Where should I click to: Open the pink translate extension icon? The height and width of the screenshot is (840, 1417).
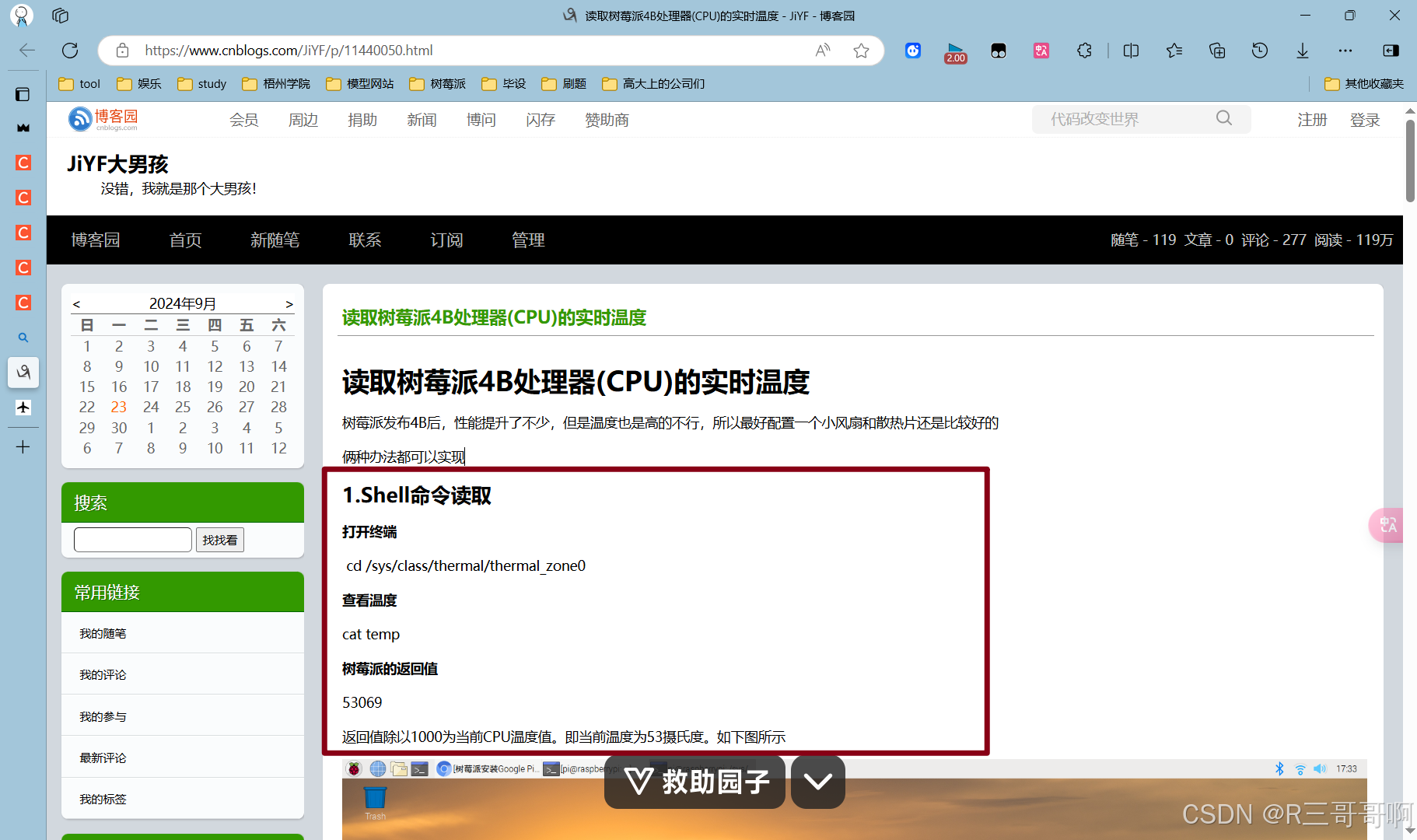[x=1041, y=51]
